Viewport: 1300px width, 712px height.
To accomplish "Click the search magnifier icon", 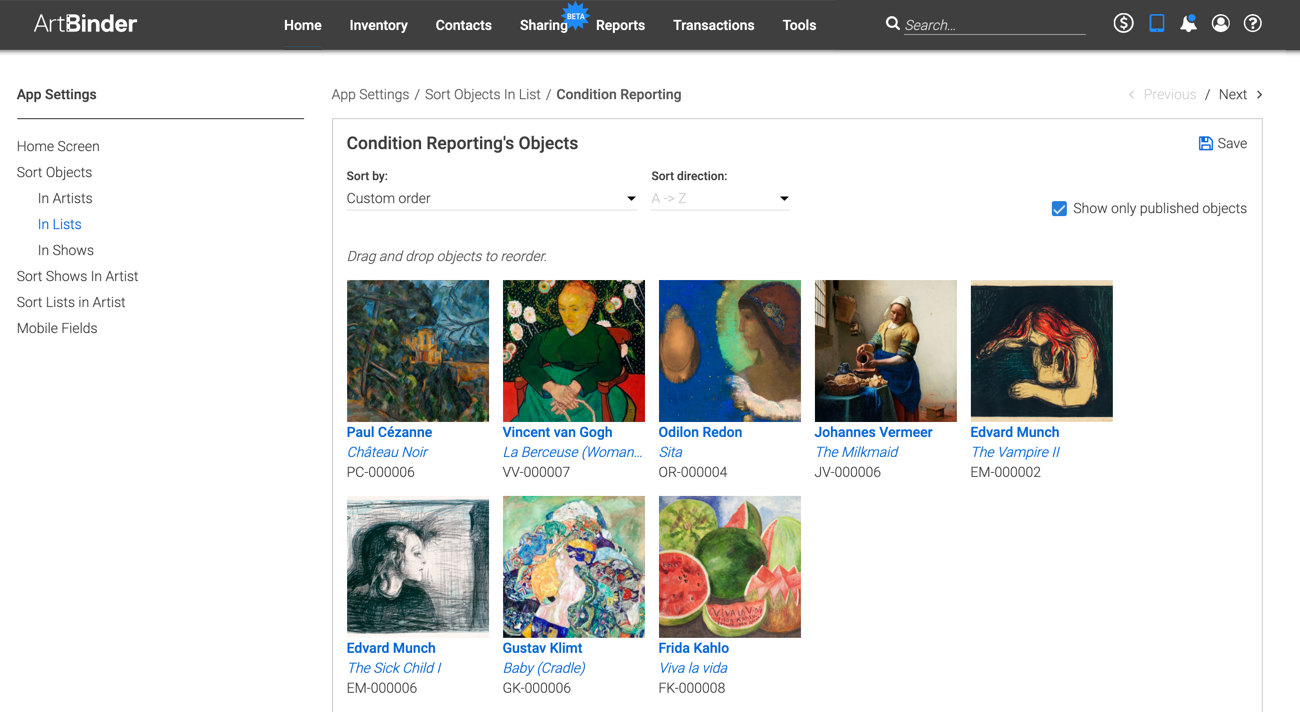I will point(892,23).
